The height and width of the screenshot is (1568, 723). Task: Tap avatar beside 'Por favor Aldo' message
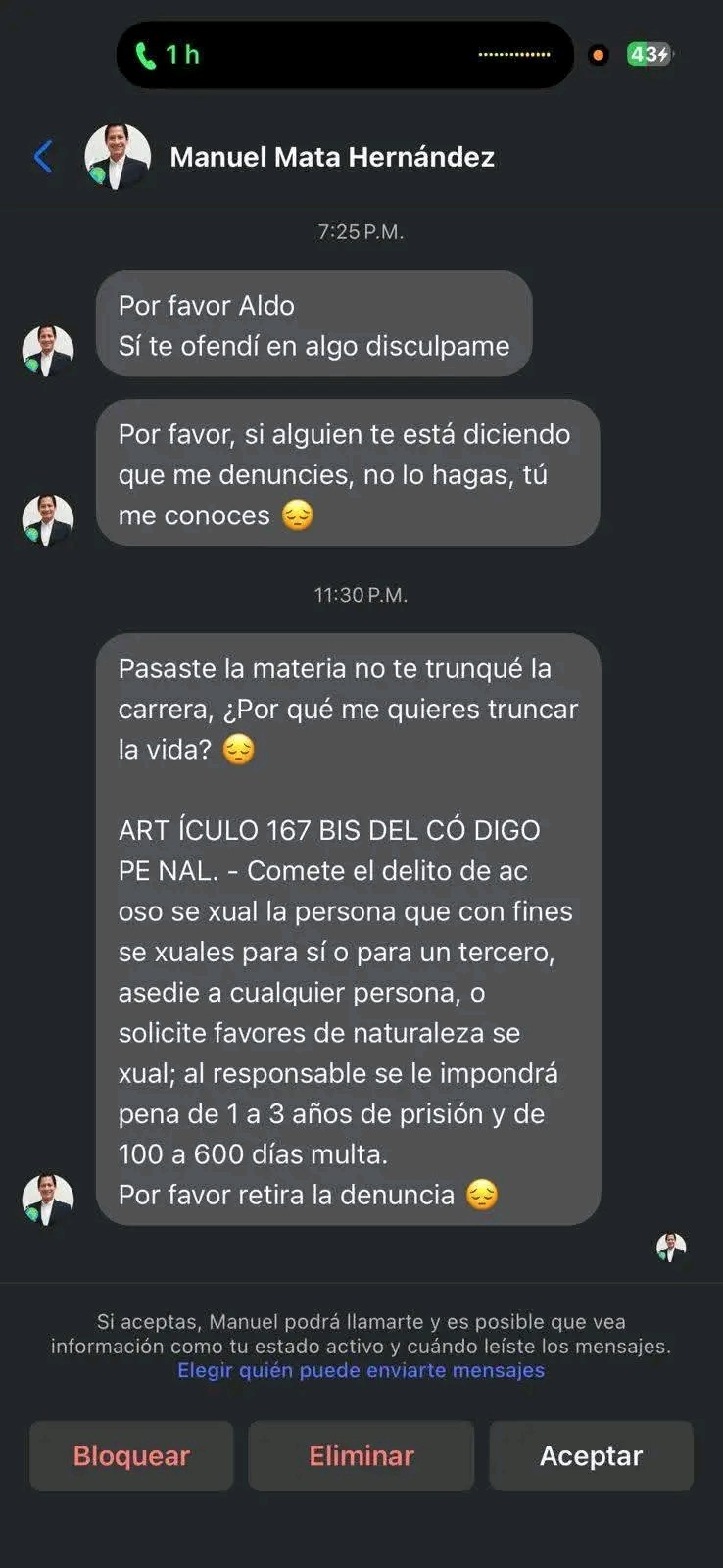click(x=48, y=351)
